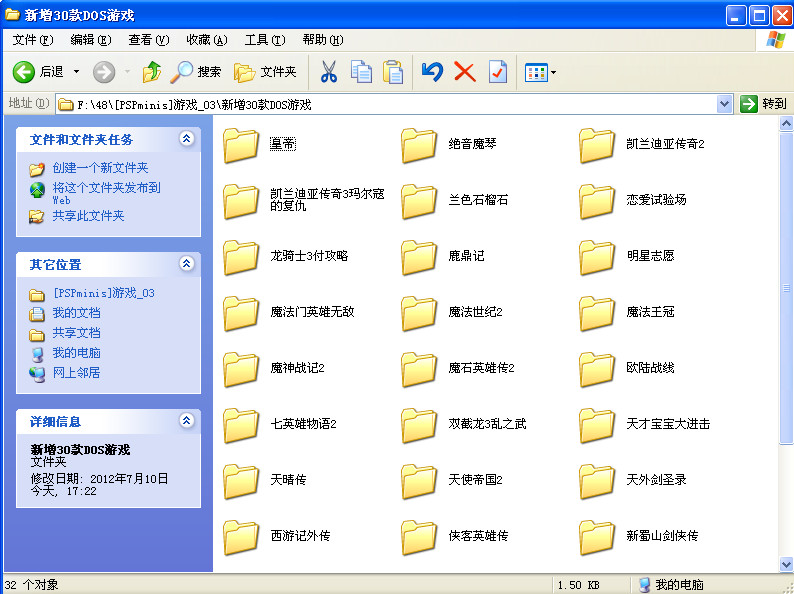Viewport: 794px width, 594px height.
Task: Click the 双截龙3乱之武 folder name
Action: pos(487,424)
